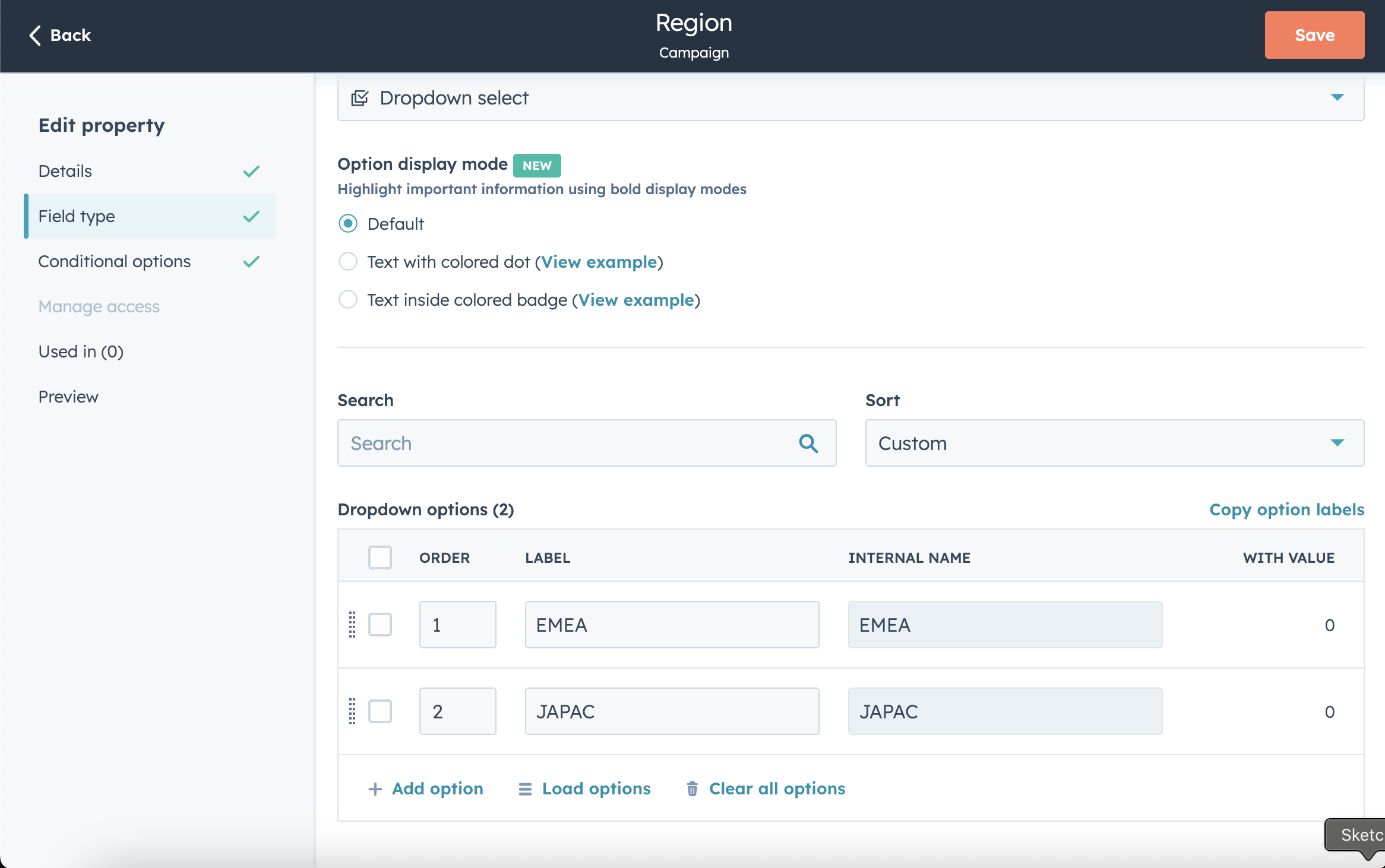The image size is (1385, 868).
Task: Click the Back chevron arrow icon
Action: tap(35, 36)
